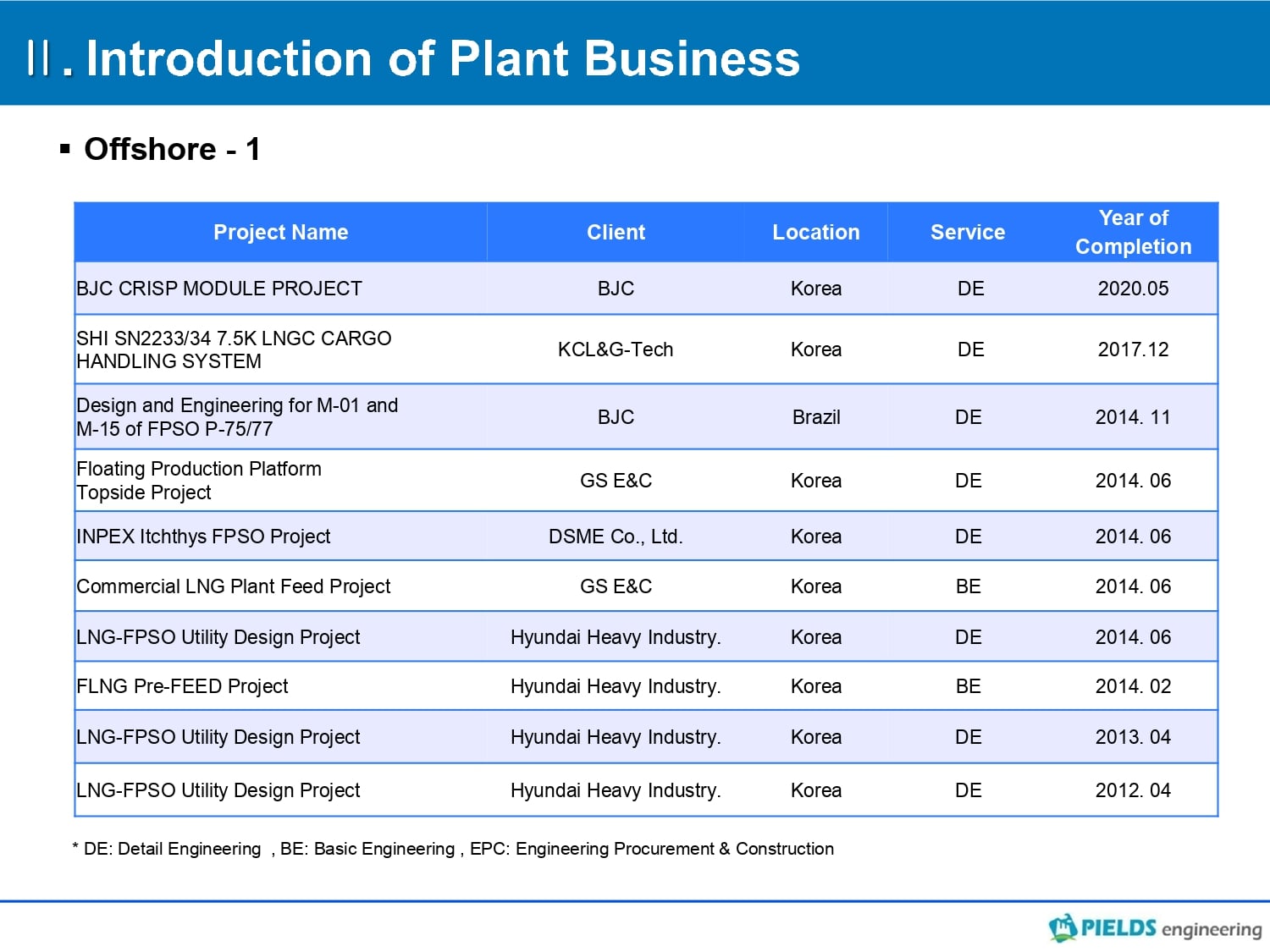Click 'BE' service in FLNG Pre-FEED row

[968, 686]
